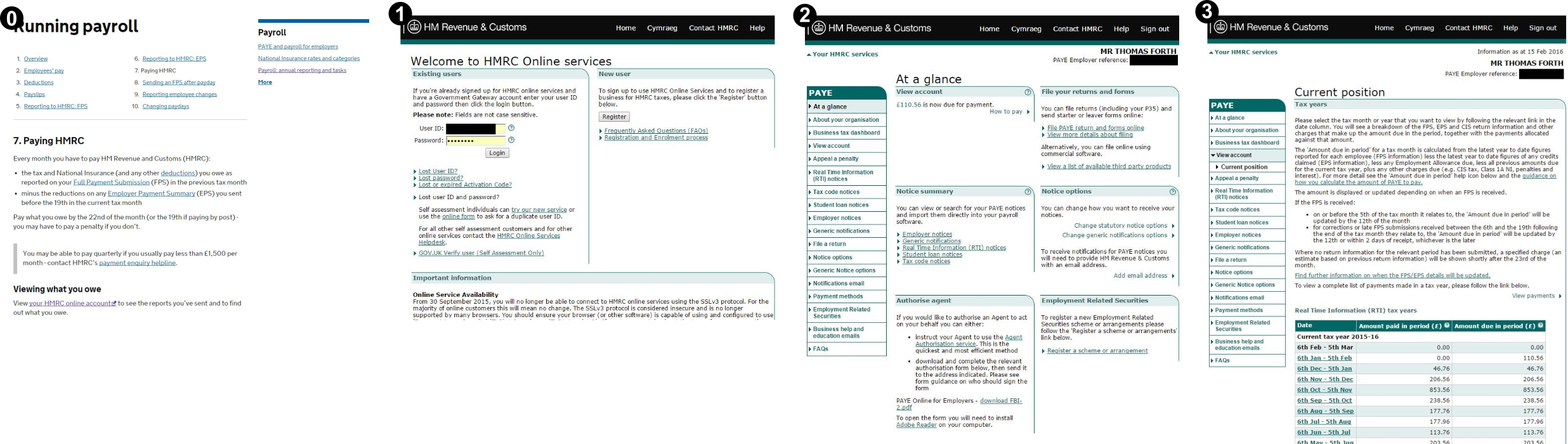This screenshot has width=1568, height=444.
Task: Click the 'View payments' link
Action: click(x=1533, y=296)
